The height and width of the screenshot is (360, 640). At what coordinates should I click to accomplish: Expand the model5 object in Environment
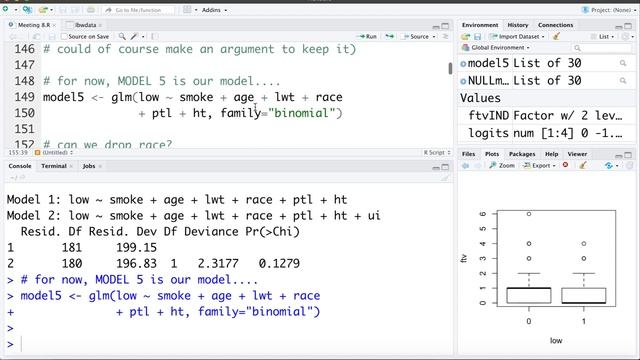coord(463,64)
